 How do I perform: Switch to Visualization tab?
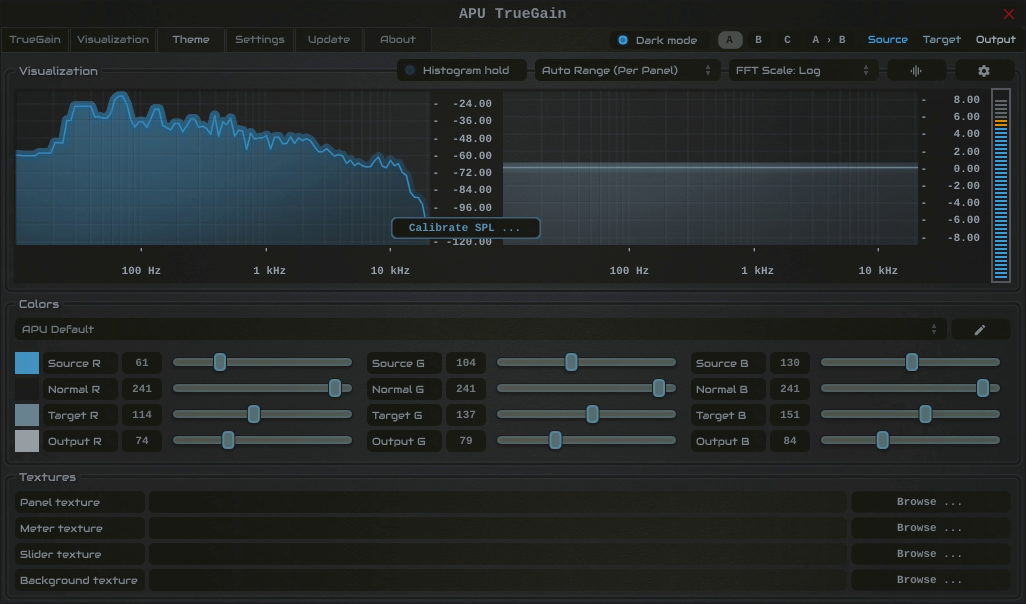[x=113, y=40]
